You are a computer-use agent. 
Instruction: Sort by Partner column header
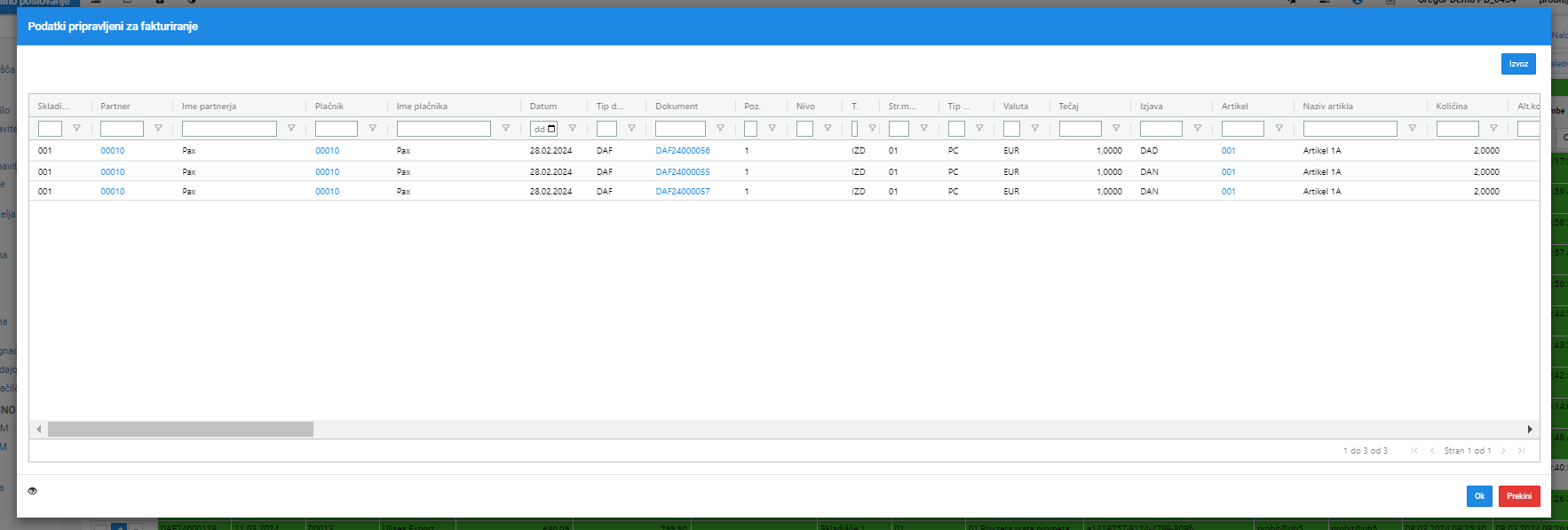pos(115,107)
